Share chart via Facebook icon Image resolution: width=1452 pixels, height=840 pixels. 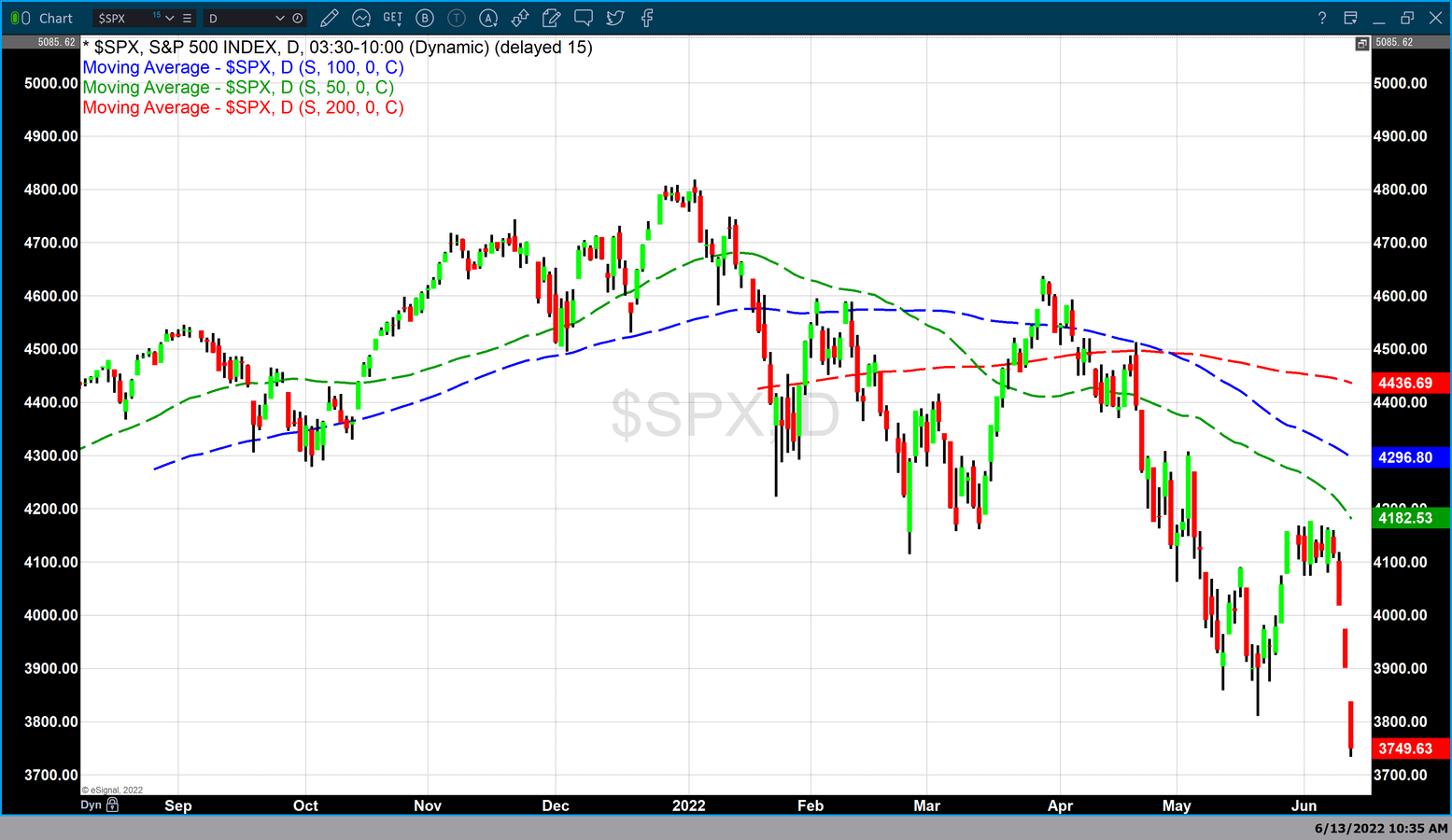(x=647, y=18)
